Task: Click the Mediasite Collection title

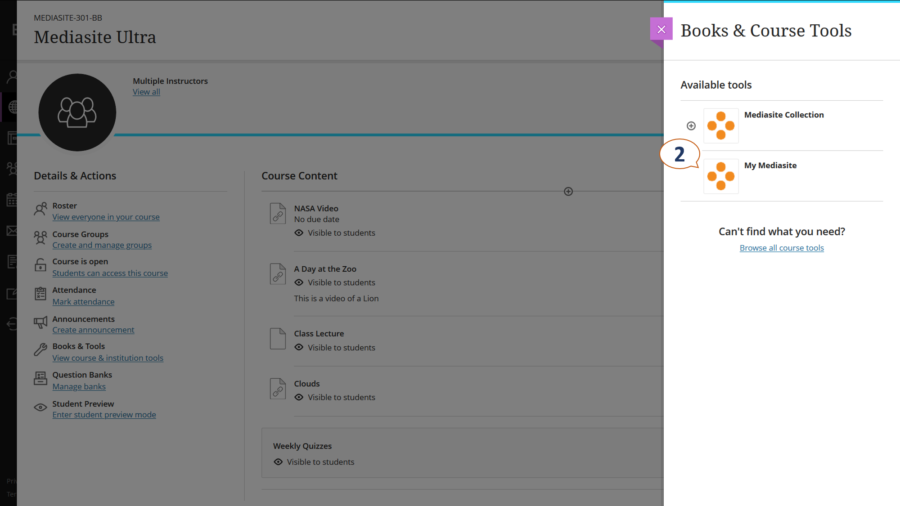Action: pyautogui.click(x=783, y=115)
